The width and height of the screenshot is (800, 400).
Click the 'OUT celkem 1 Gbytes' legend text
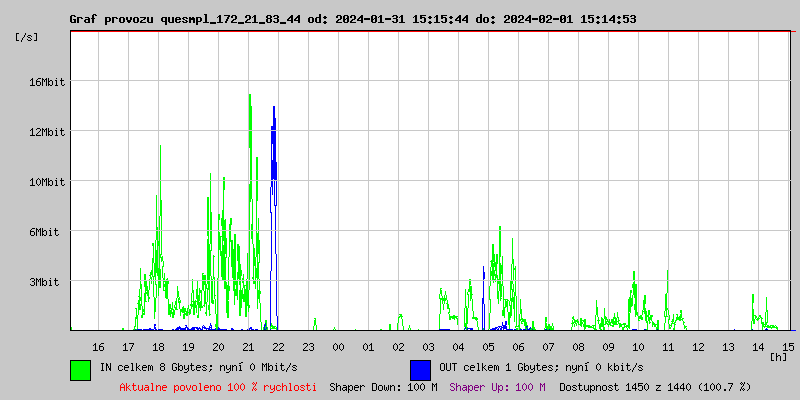541,368
